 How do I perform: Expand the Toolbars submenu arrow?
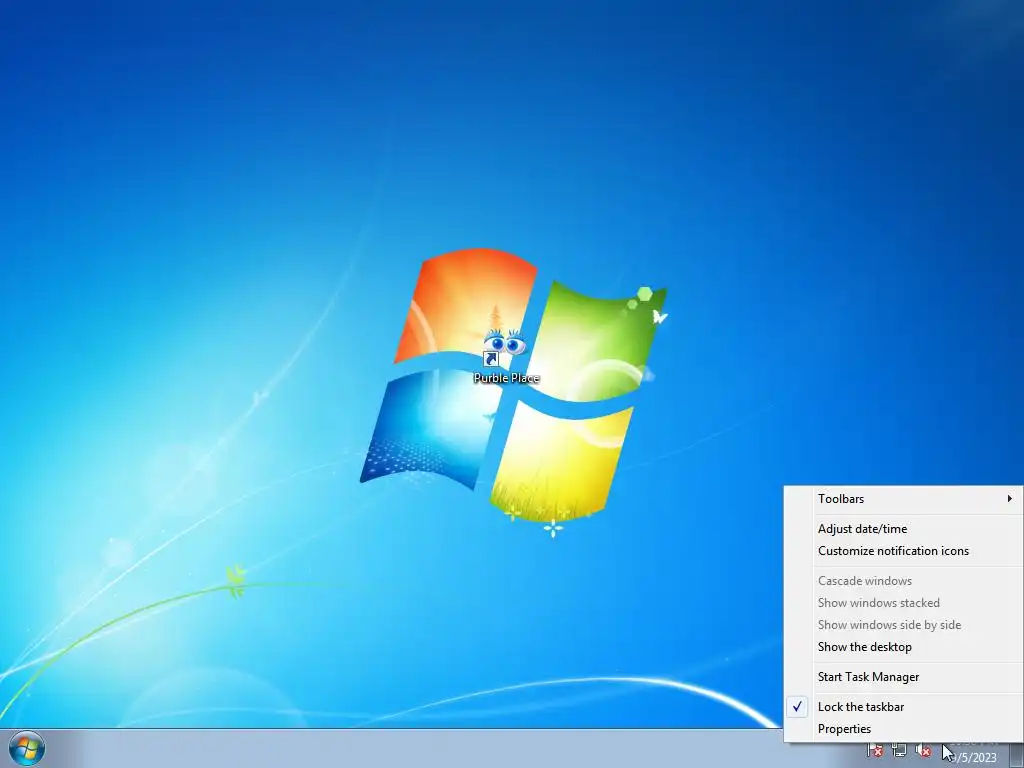coord(1010,498)
